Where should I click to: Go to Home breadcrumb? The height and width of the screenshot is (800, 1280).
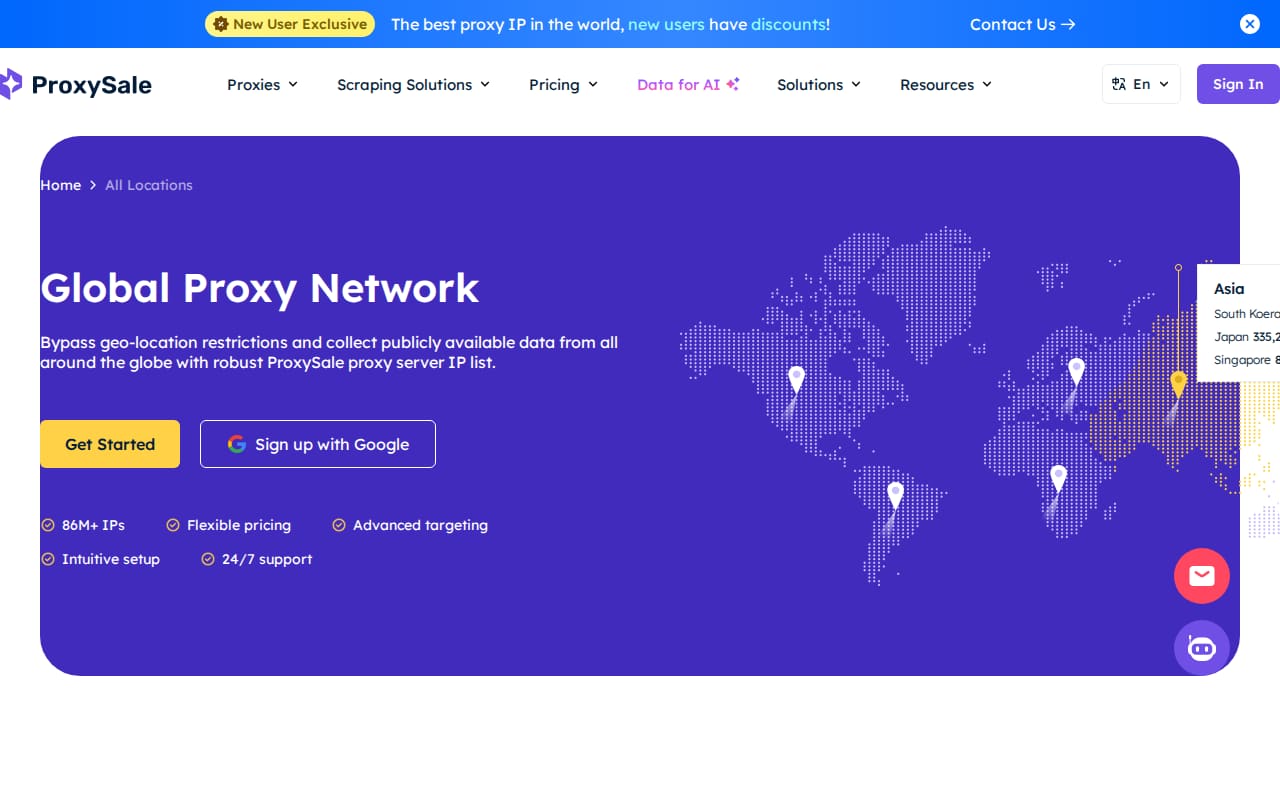(x=60, y=185)
